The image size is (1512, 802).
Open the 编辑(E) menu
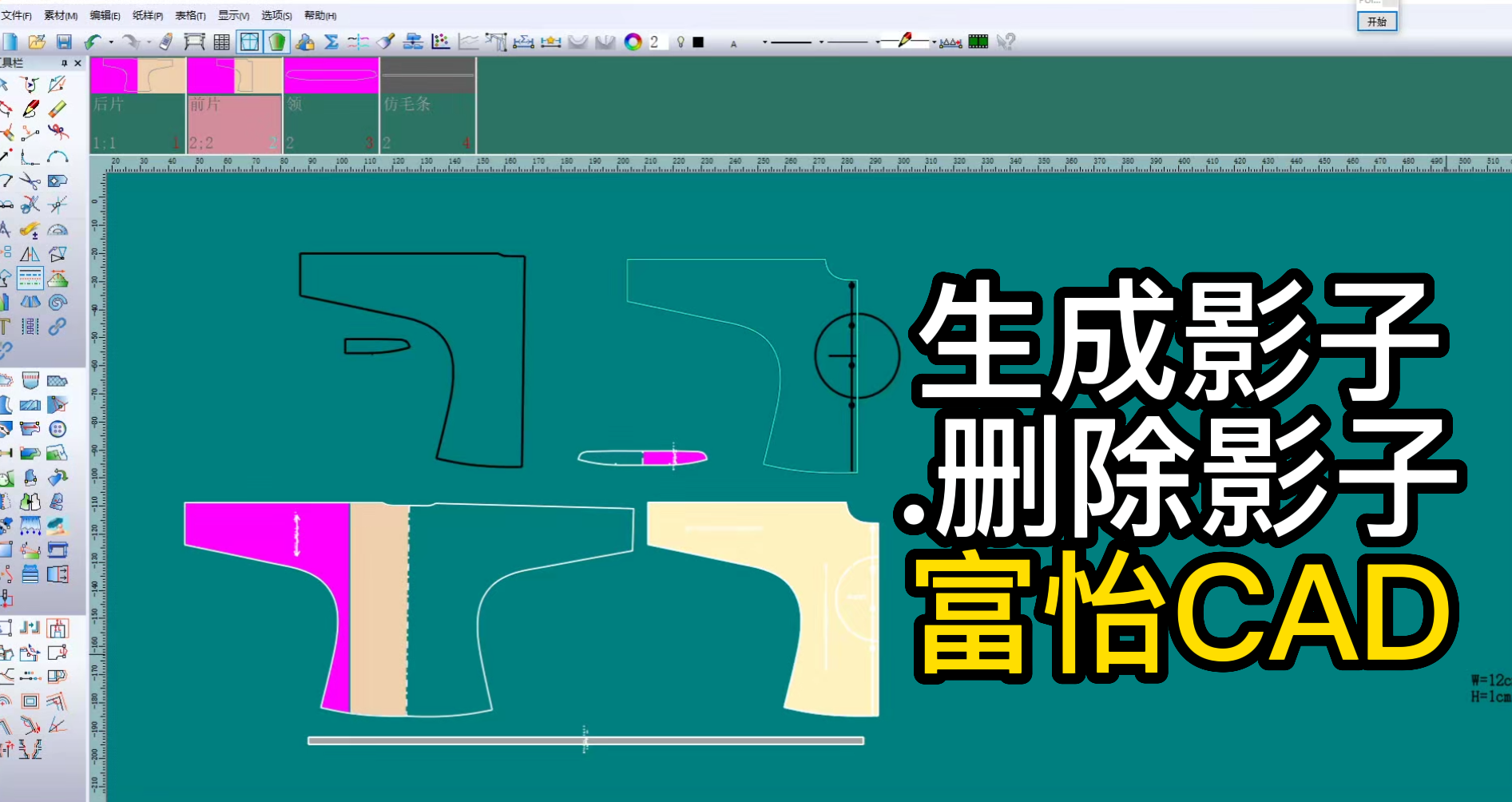tap(105, 15)
